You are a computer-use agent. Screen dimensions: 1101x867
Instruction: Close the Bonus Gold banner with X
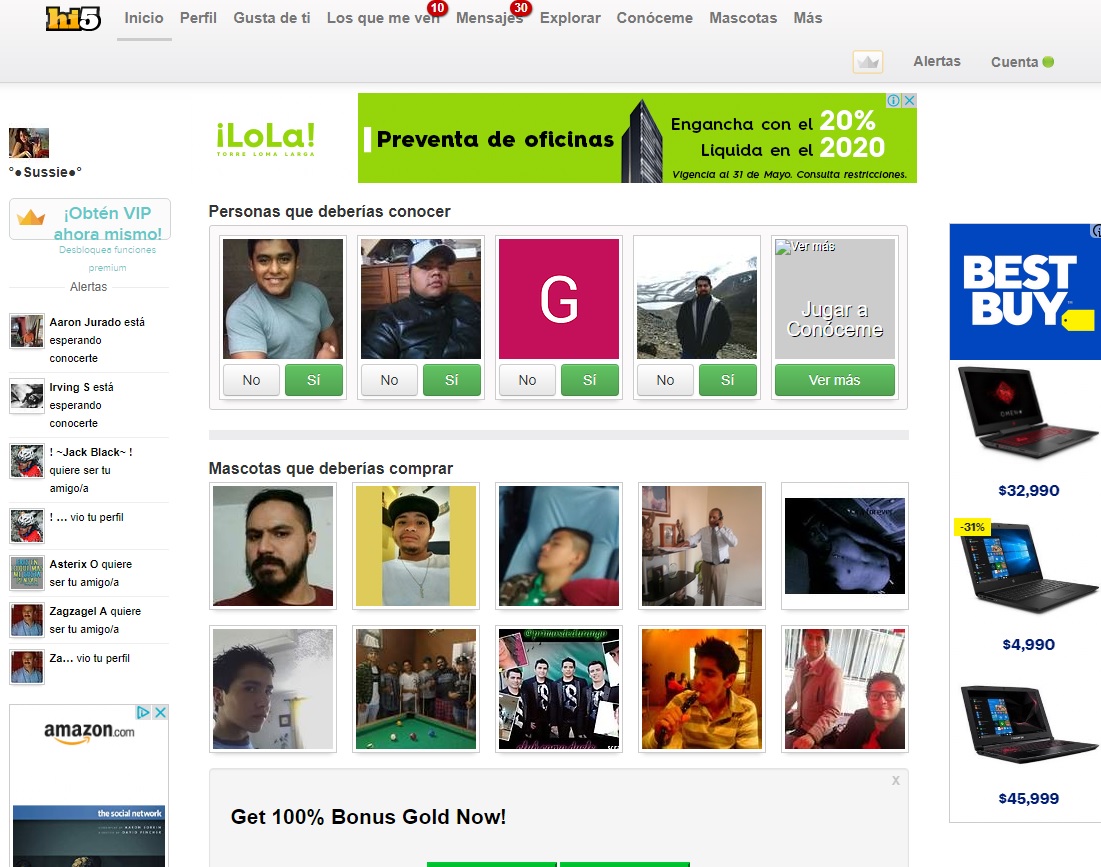pos(896,780)
